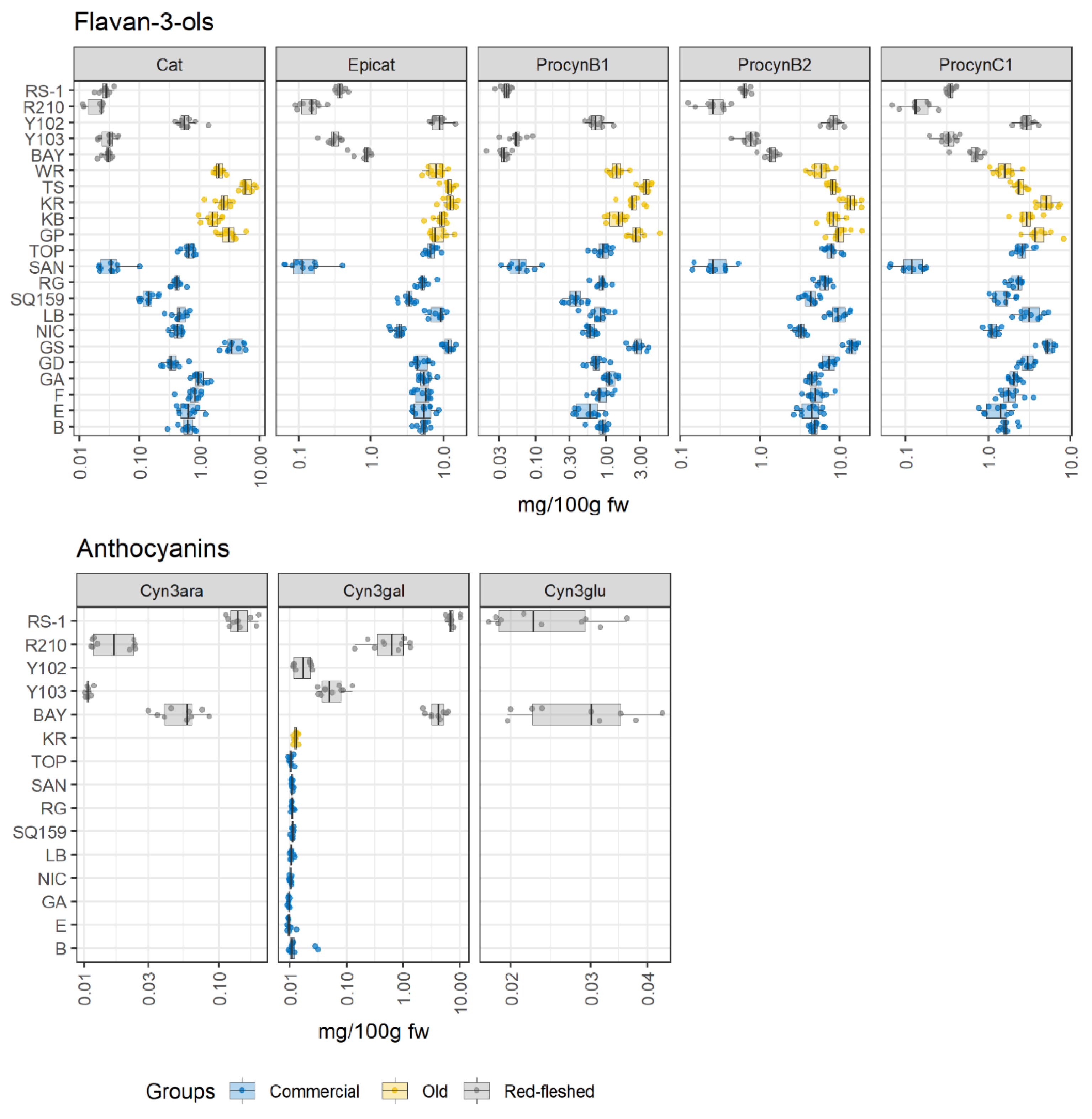This screenshot has height=1119, width=1092.
Task: Click the Cat facet header strip
Action: pyautogui.click(x=169, y=65)
